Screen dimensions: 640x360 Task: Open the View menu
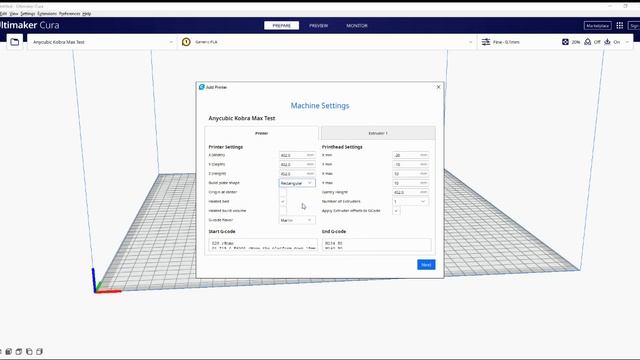click(14, 13)
